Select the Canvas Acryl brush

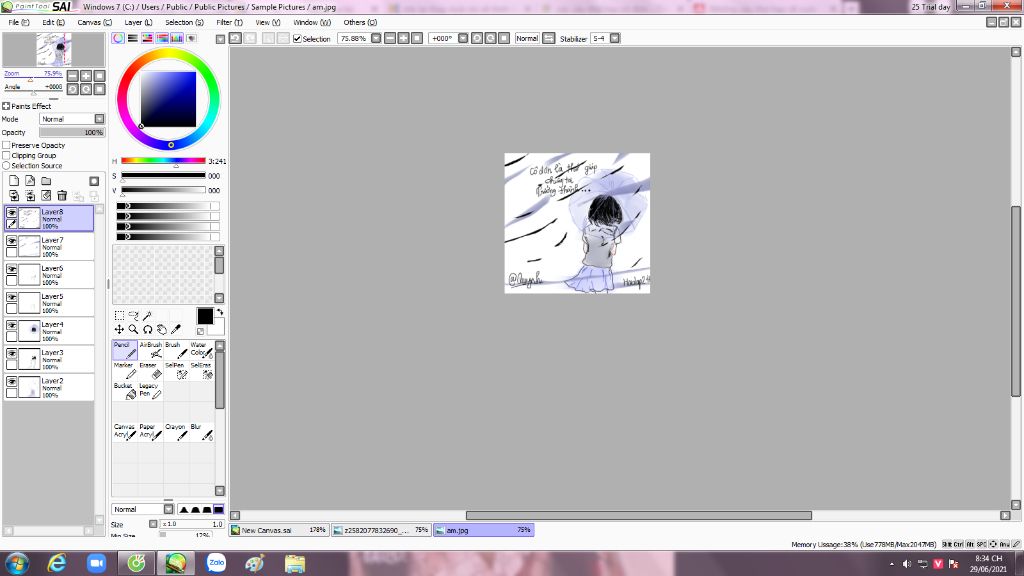125,432
